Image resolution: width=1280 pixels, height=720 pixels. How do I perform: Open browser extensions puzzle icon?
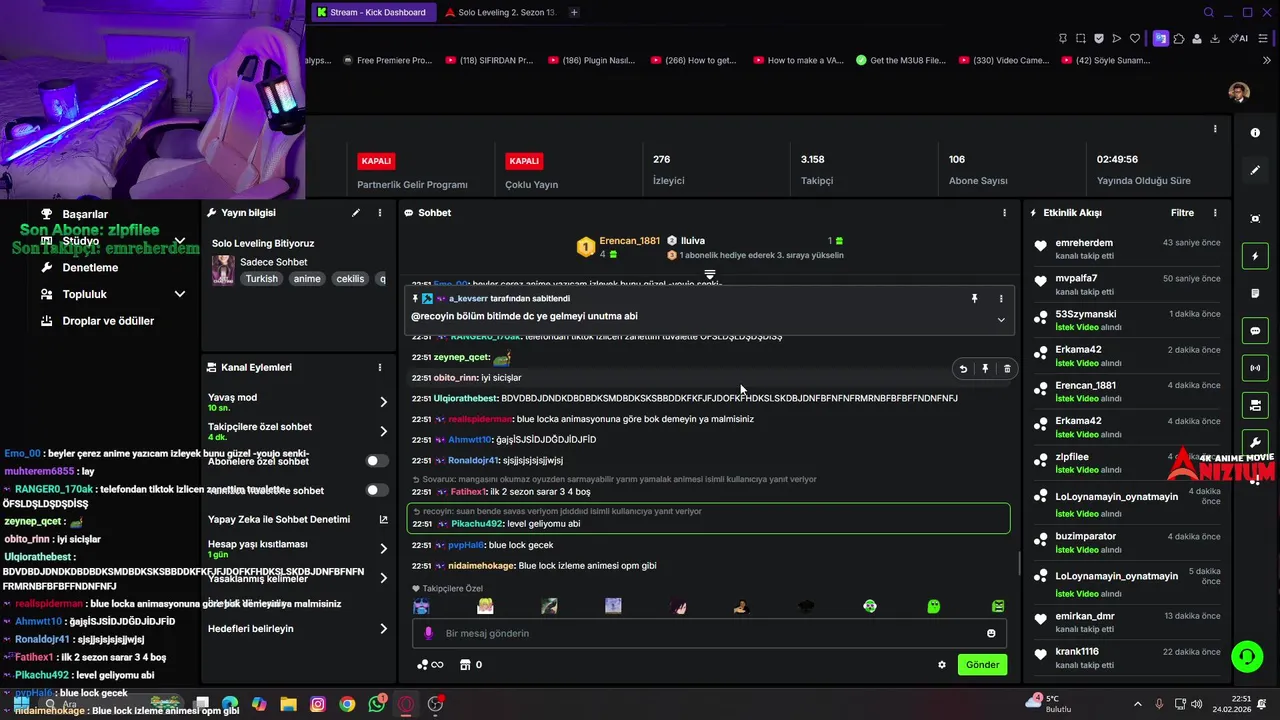pos(1179,38)
